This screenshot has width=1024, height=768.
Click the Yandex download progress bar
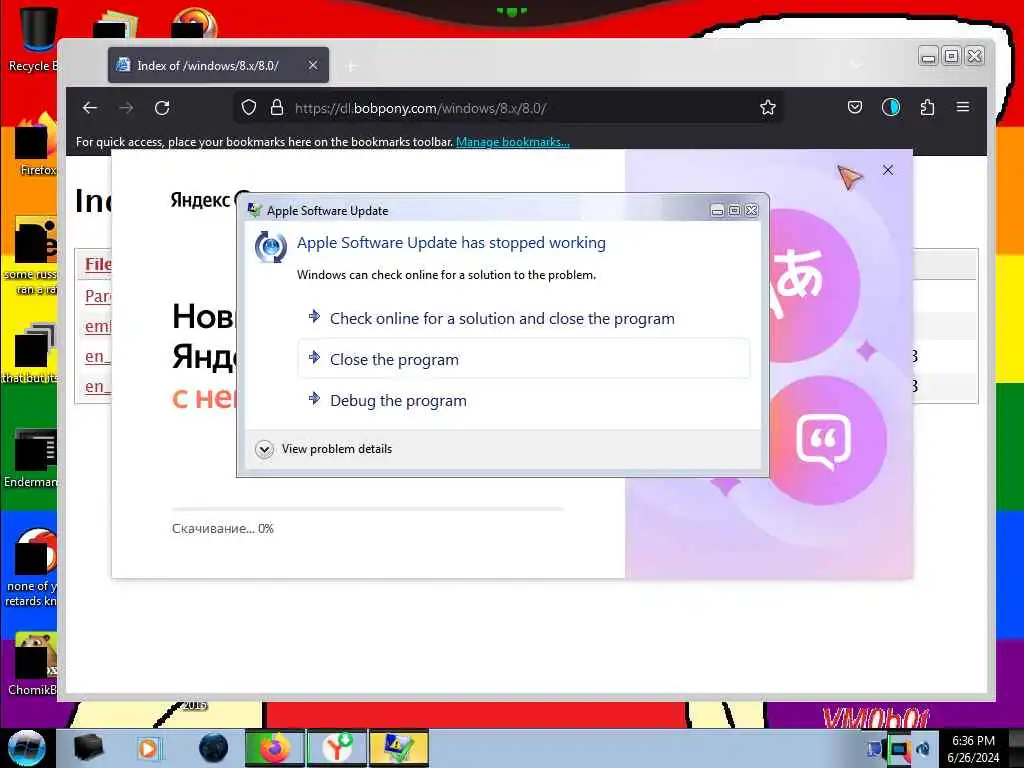point(367,508)
